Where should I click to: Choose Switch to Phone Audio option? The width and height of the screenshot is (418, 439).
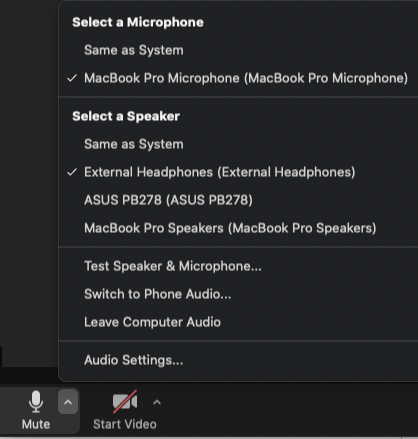(157, 294)
